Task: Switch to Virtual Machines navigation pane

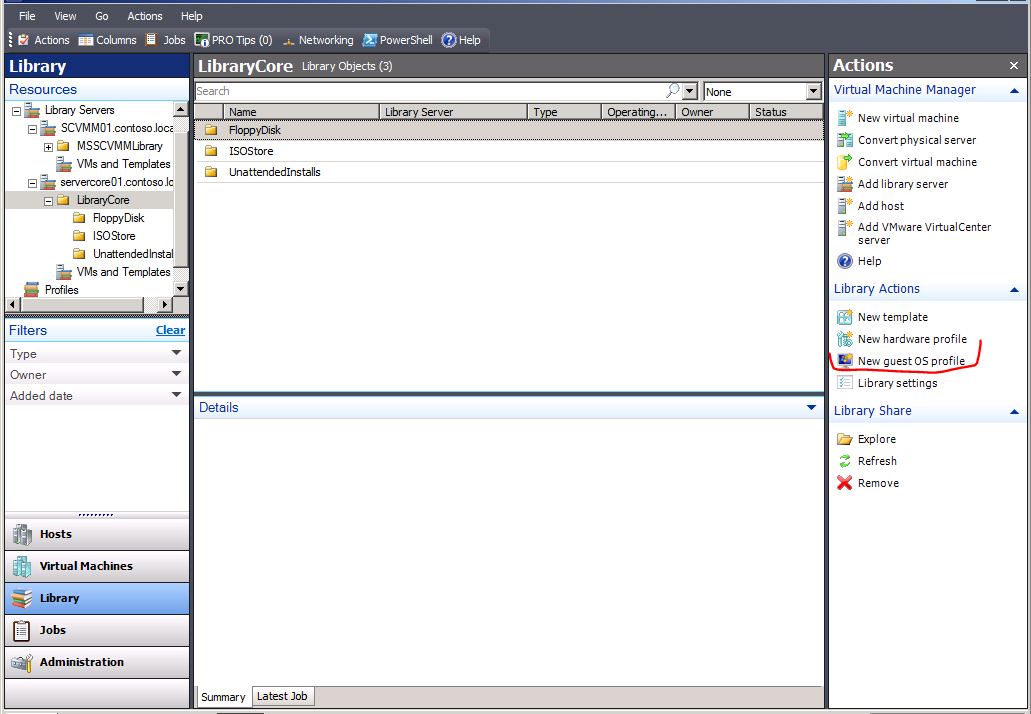Action: [x=97, y=566]
